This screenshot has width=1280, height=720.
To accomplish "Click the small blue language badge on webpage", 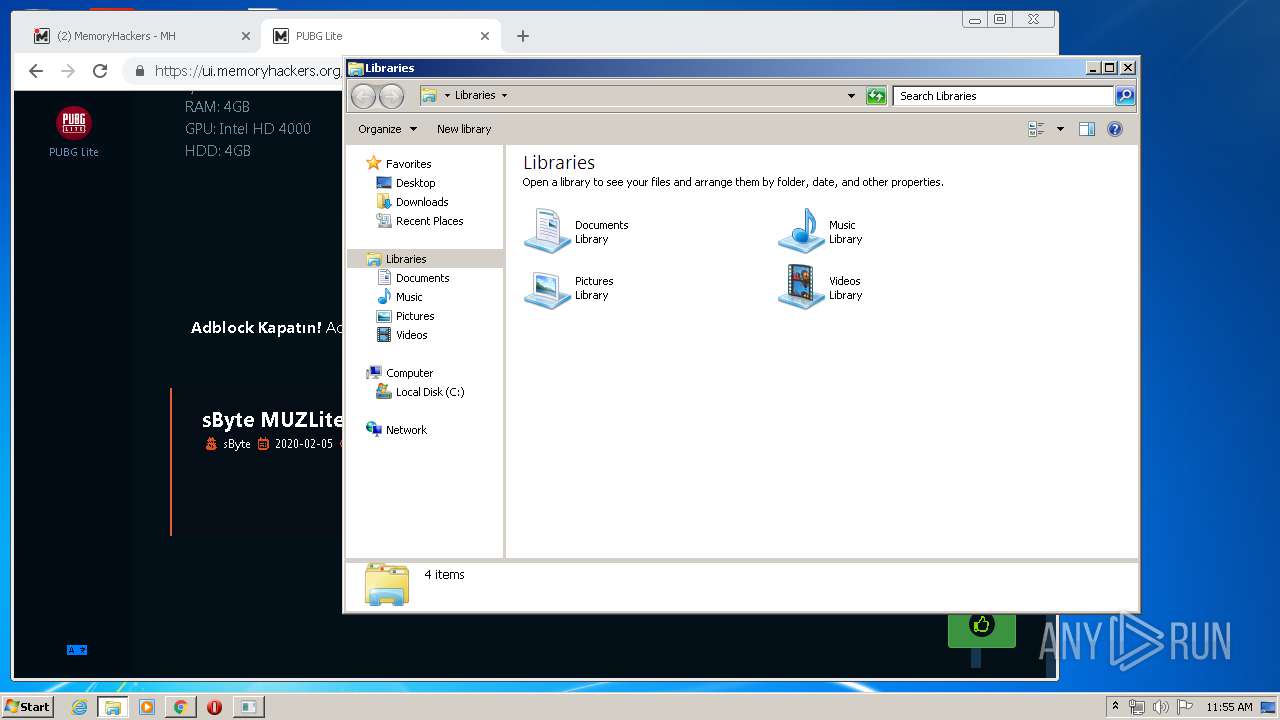I will tap(77, 650).
